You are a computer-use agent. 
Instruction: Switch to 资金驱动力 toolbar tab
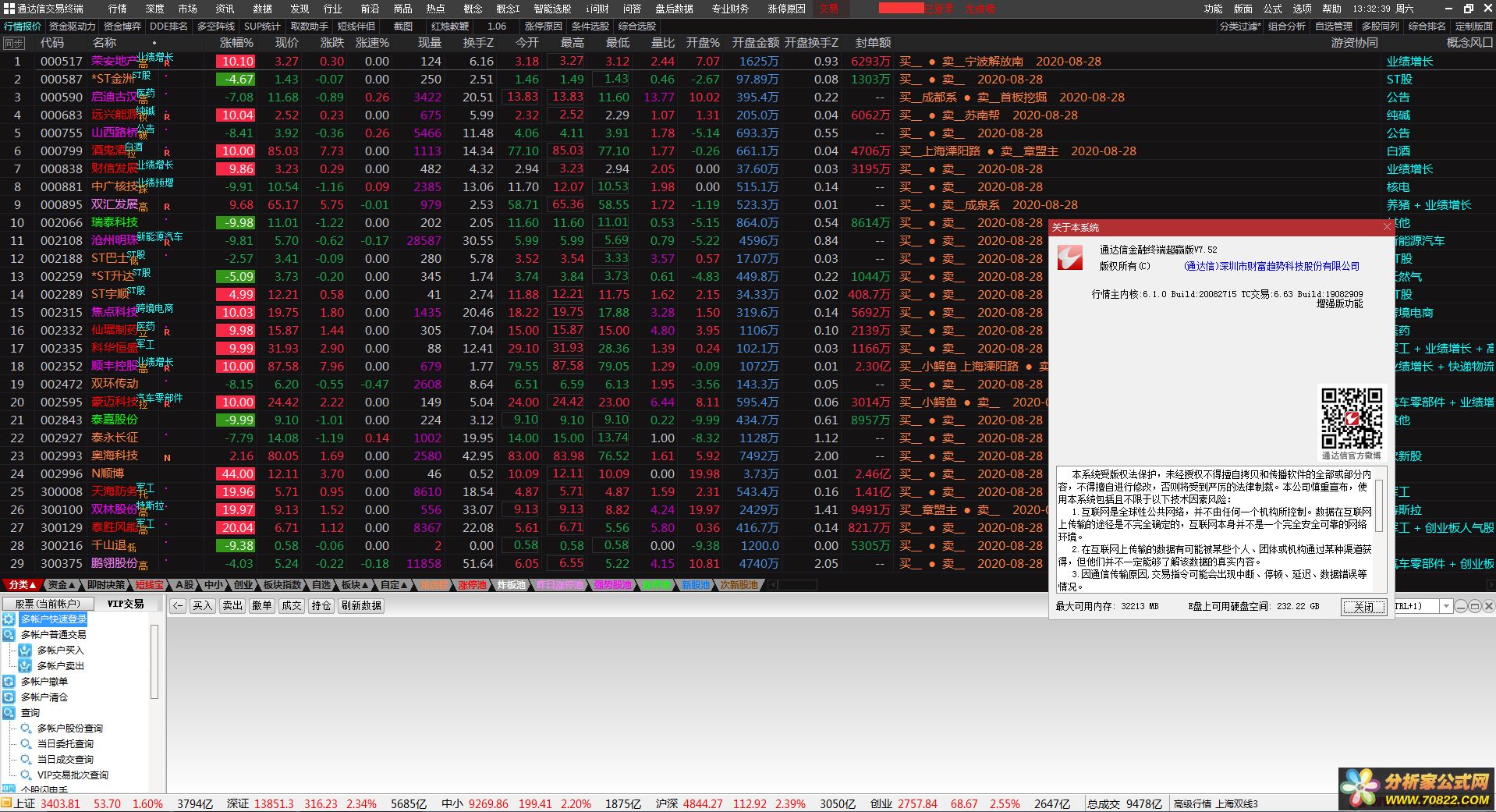pos(72,26)
